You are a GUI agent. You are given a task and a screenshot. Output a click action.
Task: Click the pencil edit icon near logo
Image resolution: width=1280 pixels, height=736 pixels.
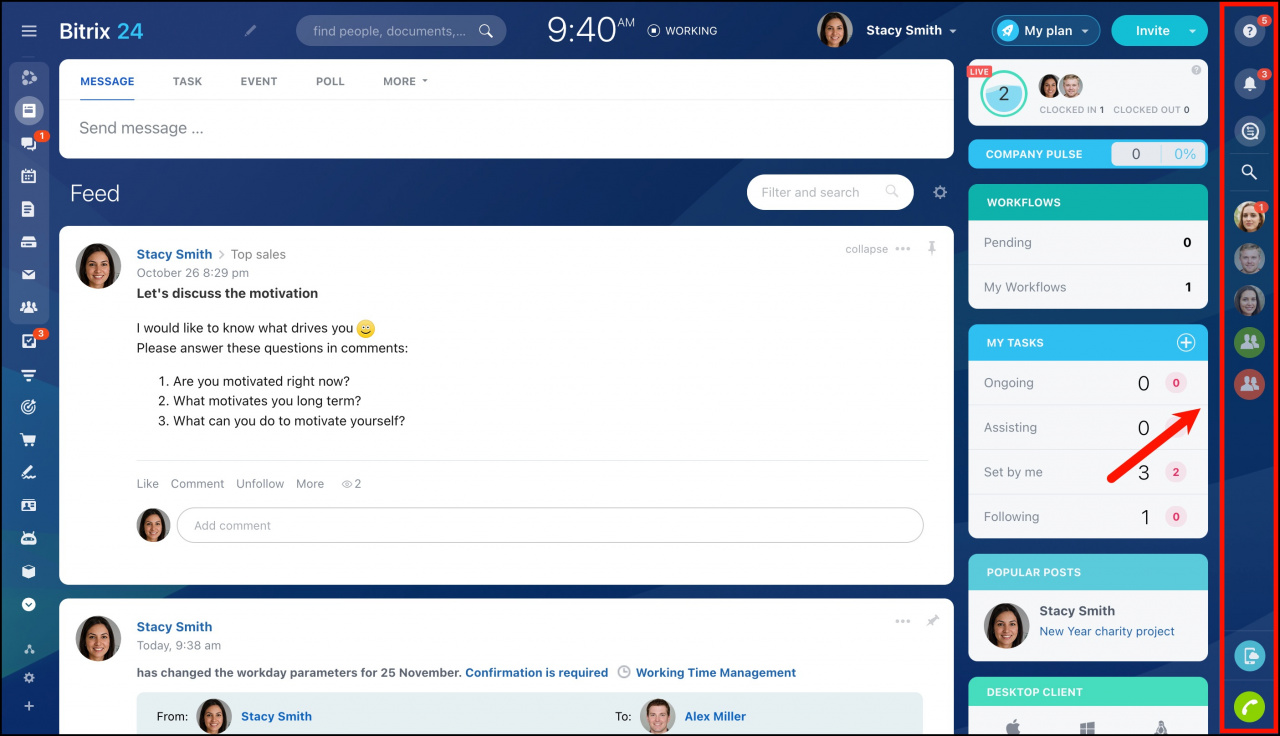250,31
